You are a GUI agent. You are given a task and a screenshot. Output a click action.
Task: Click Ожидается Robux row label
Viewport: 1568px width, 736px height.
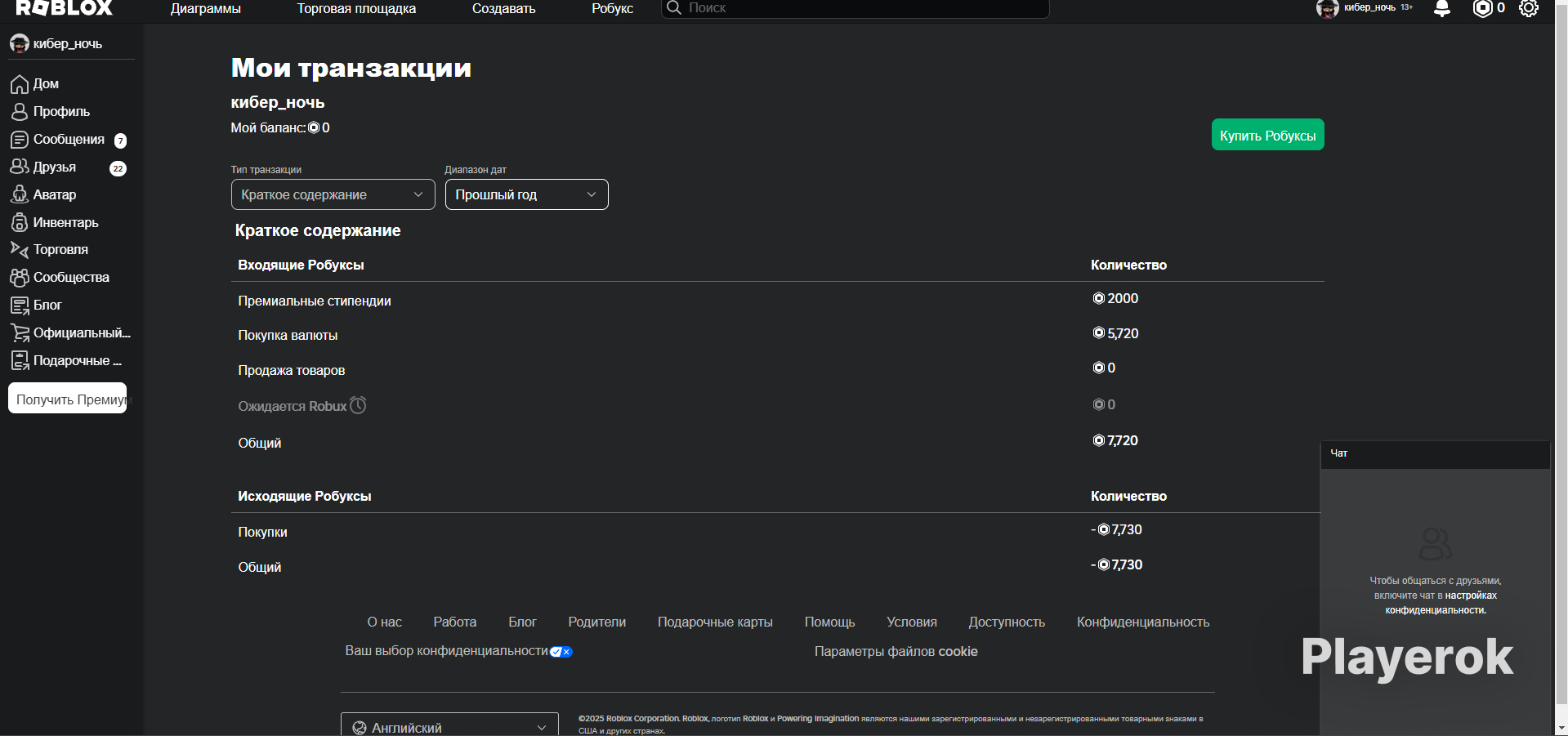coord(293,406)
